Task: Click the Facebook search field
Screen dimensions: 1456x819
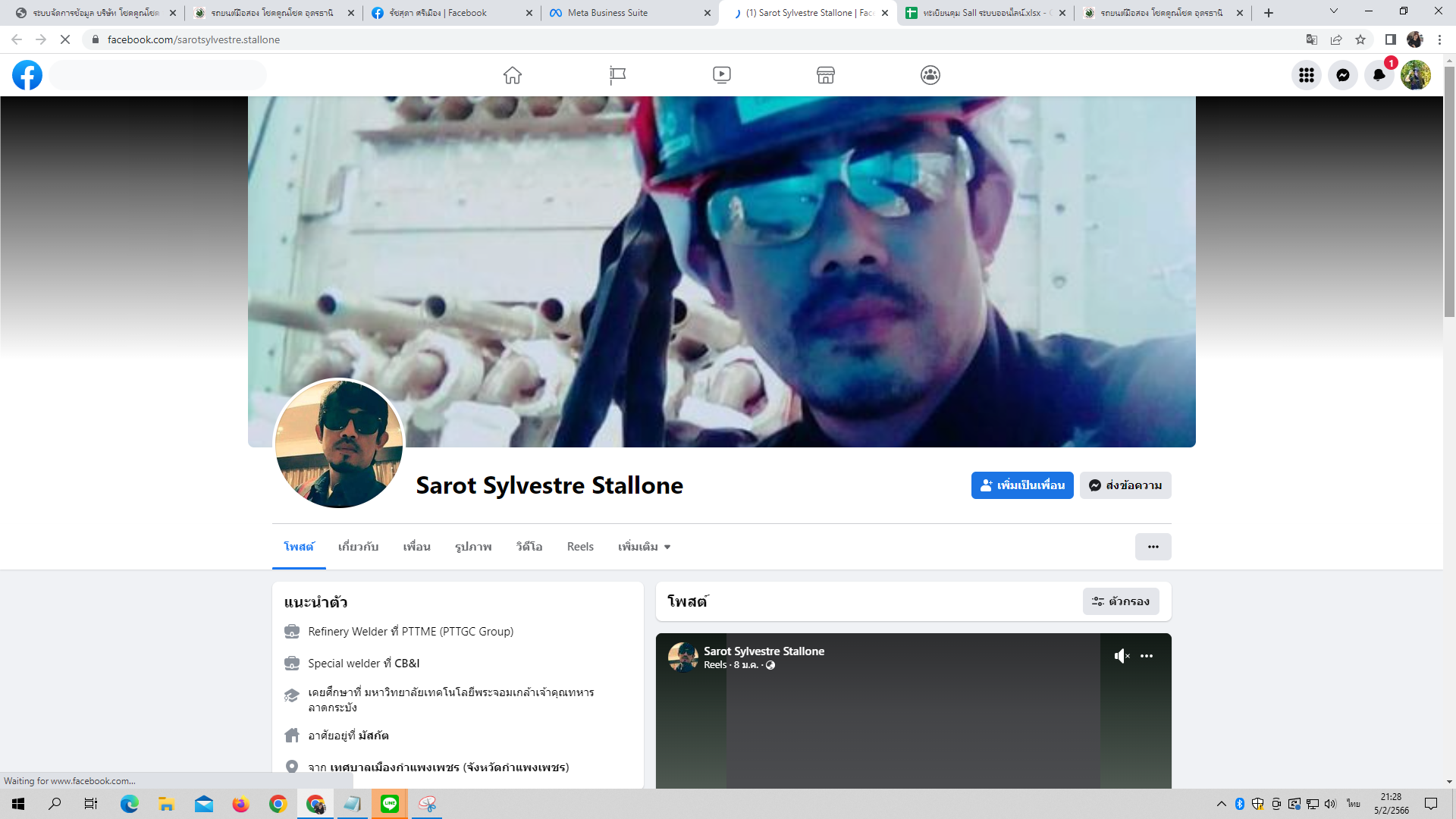Action: click(x=159, y=75)
